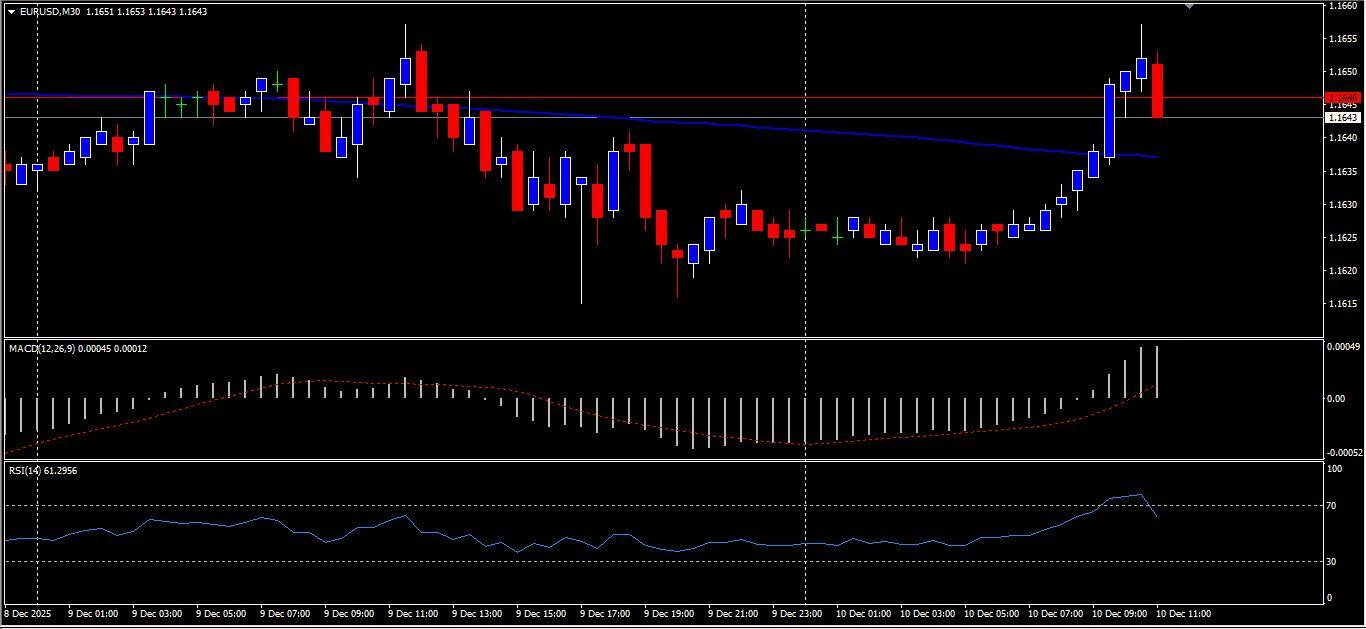Click the gray chart shift marker triangle
This screenshot has height=629, width=1366.
tap(1189, 6)
